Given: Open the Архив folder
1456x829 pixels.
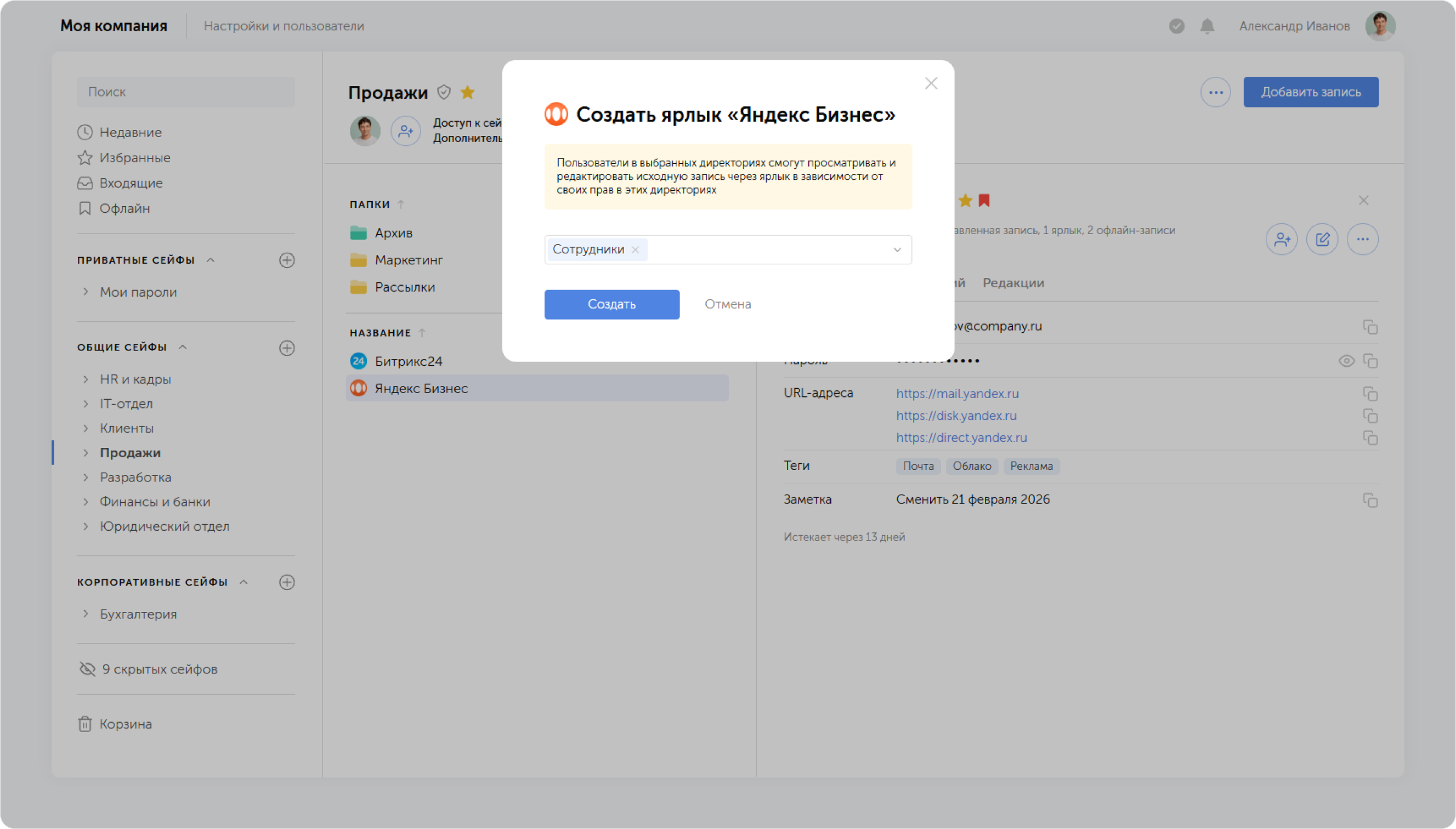Looking at the screenshot, I should 381,233.
